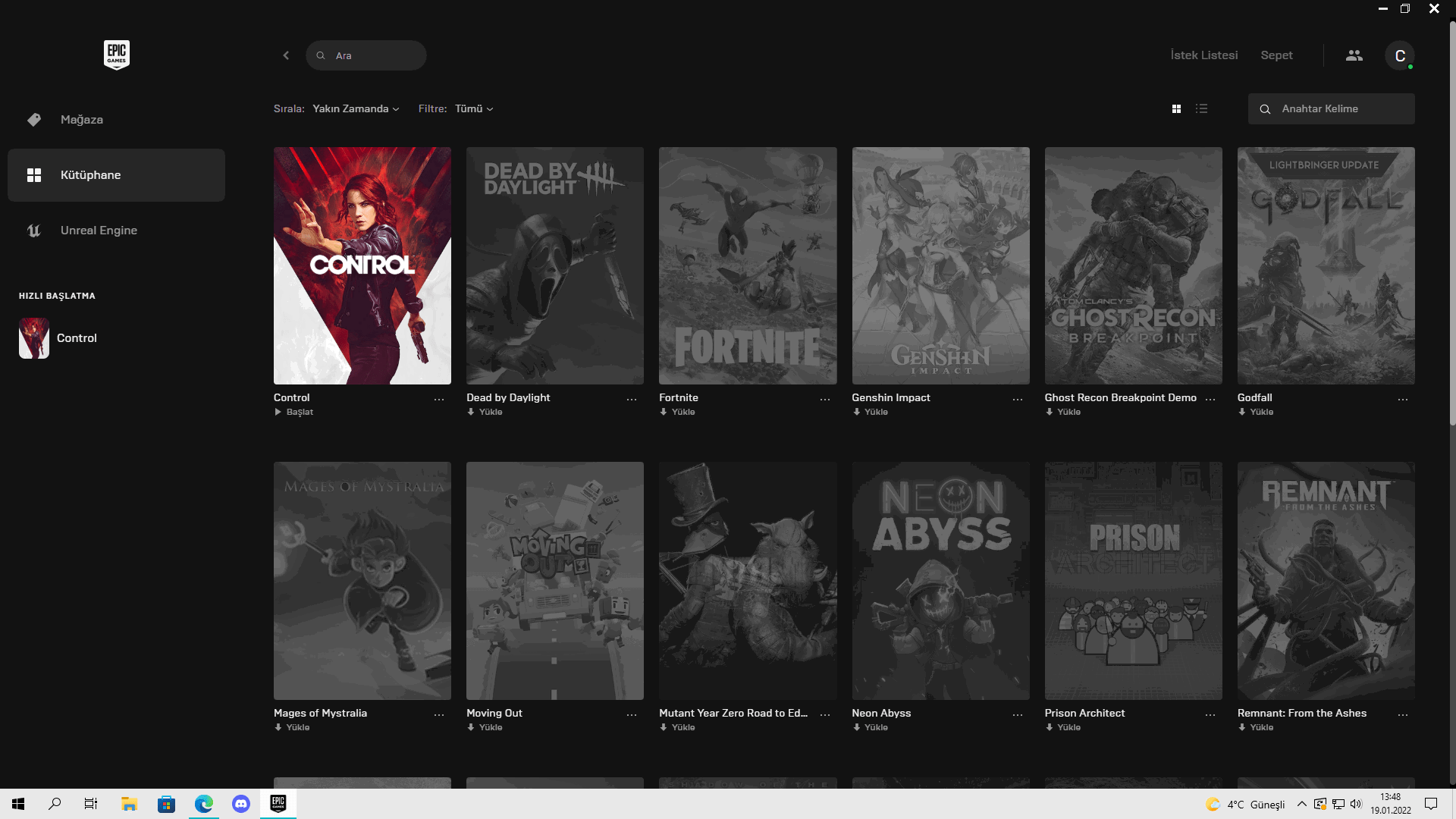Open options menu for Mages of Mystralia
1456x819 pixels.
439,715
